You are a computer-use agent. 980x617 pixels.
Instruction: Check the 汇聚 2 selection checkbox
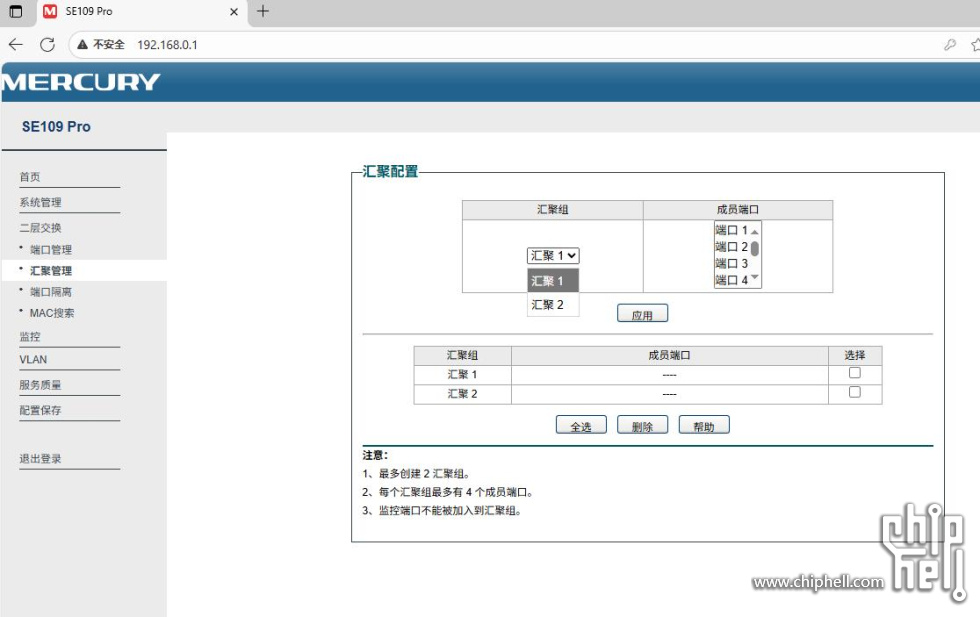(854, 392)
